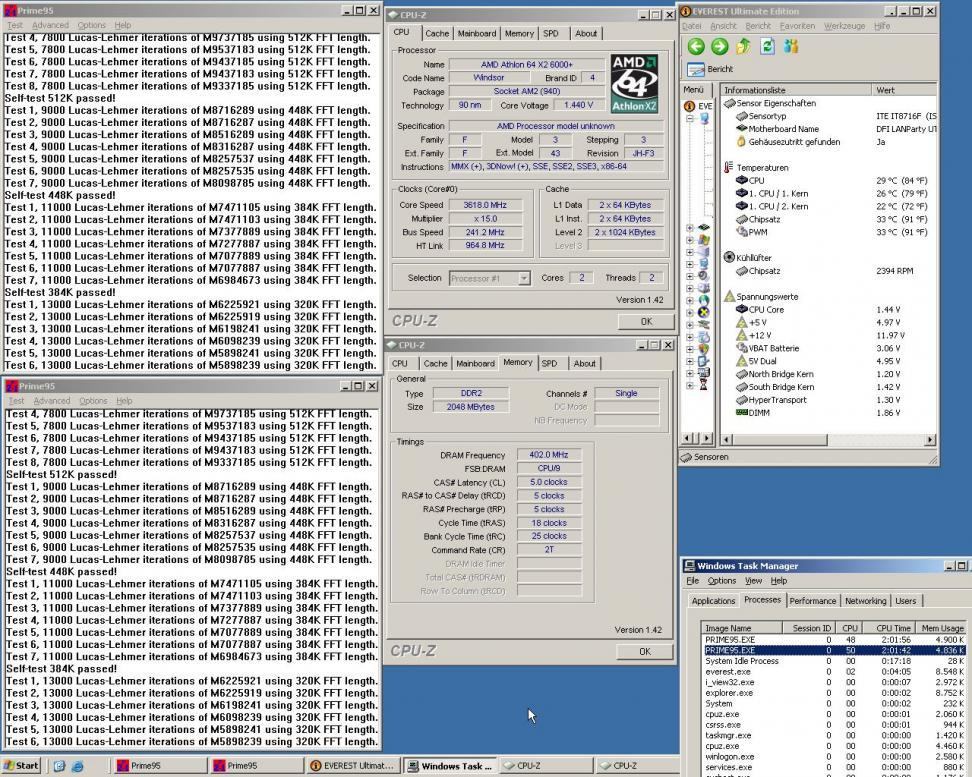Select everest.exe process row
Image resolution: width=972 pixels, height=777 pixels.
click(x=834, y=672)
